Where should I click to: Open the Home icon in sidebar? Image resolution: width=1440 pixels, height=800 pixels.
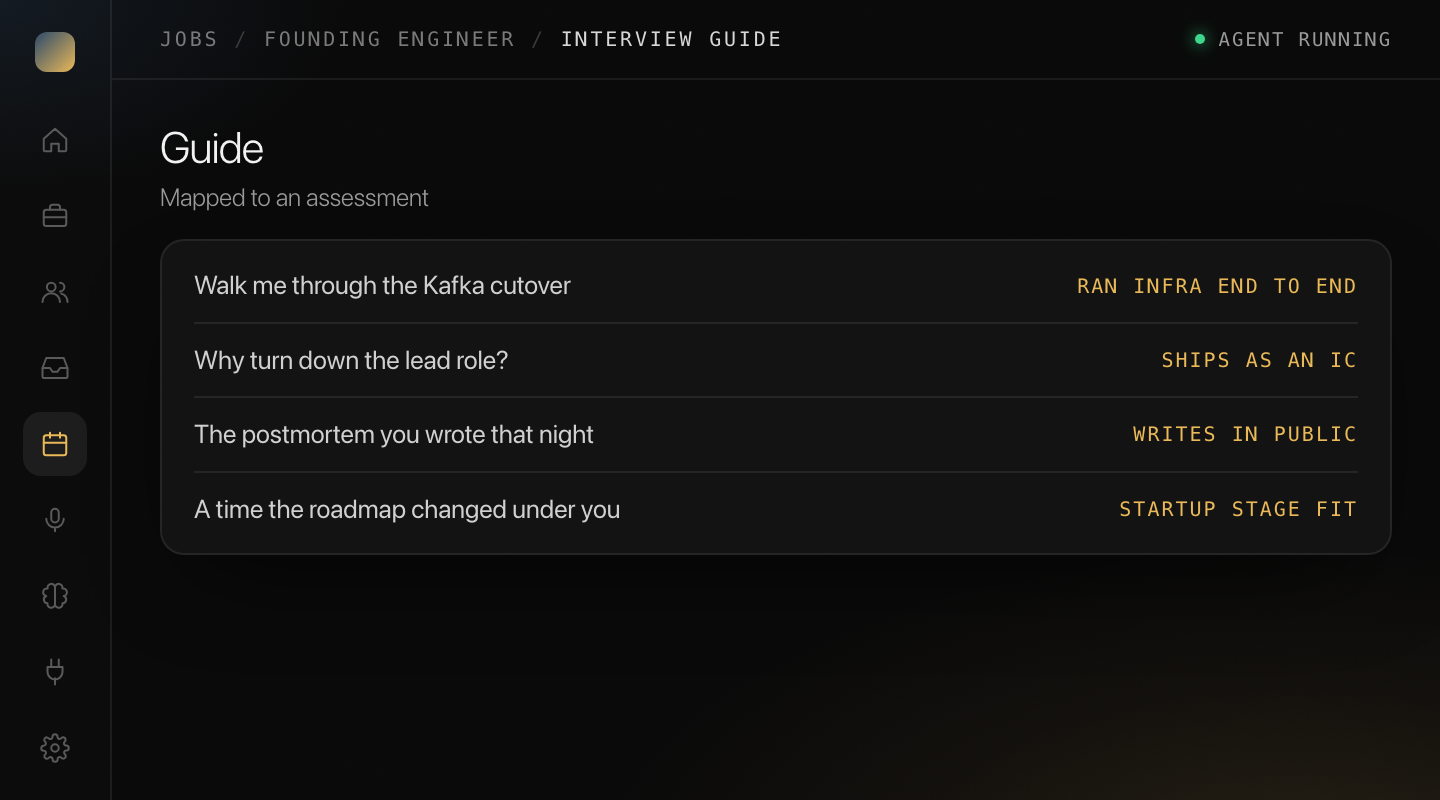tap(55, 140)
